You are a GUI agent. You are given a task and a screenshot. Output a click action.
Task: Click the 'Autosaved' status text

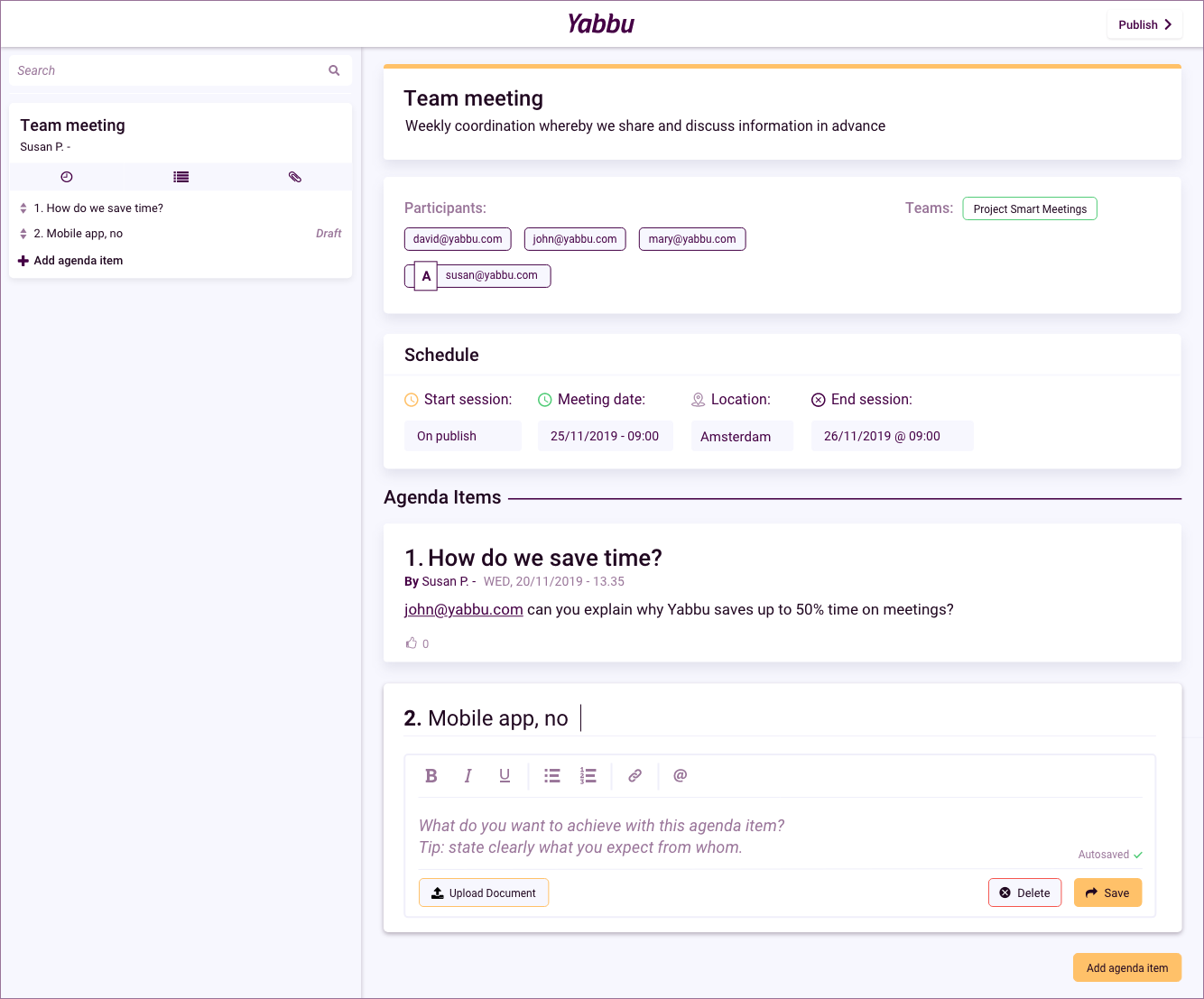point(1104,855)
